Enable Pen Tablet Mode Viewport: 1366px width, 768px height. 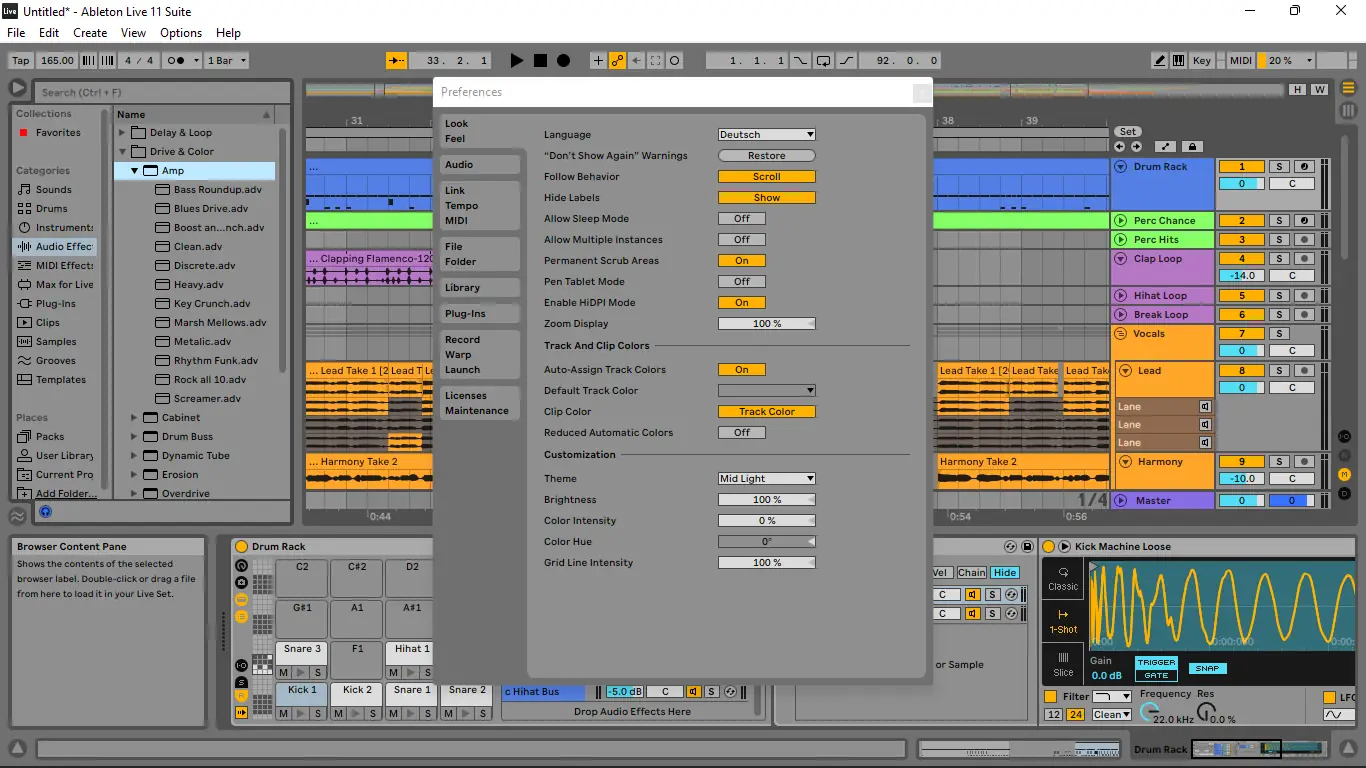point(742,282)
